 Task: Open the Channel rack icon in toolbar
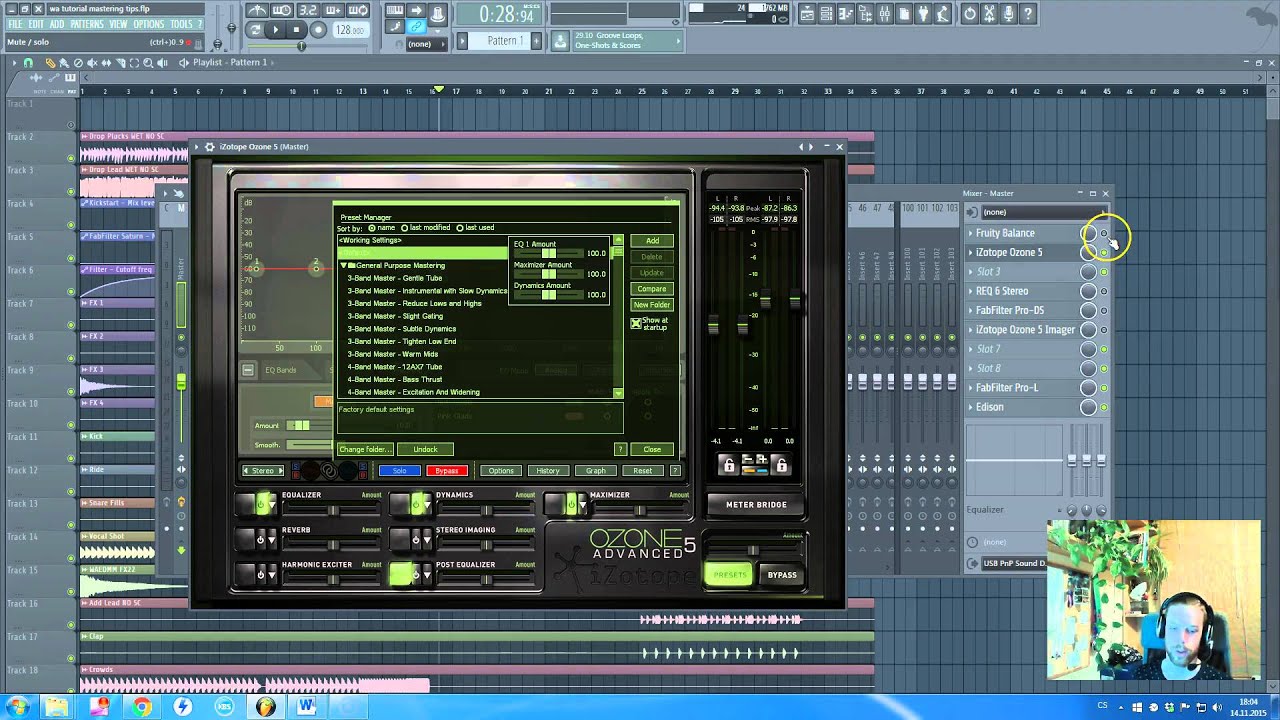[x=827, y=14]
